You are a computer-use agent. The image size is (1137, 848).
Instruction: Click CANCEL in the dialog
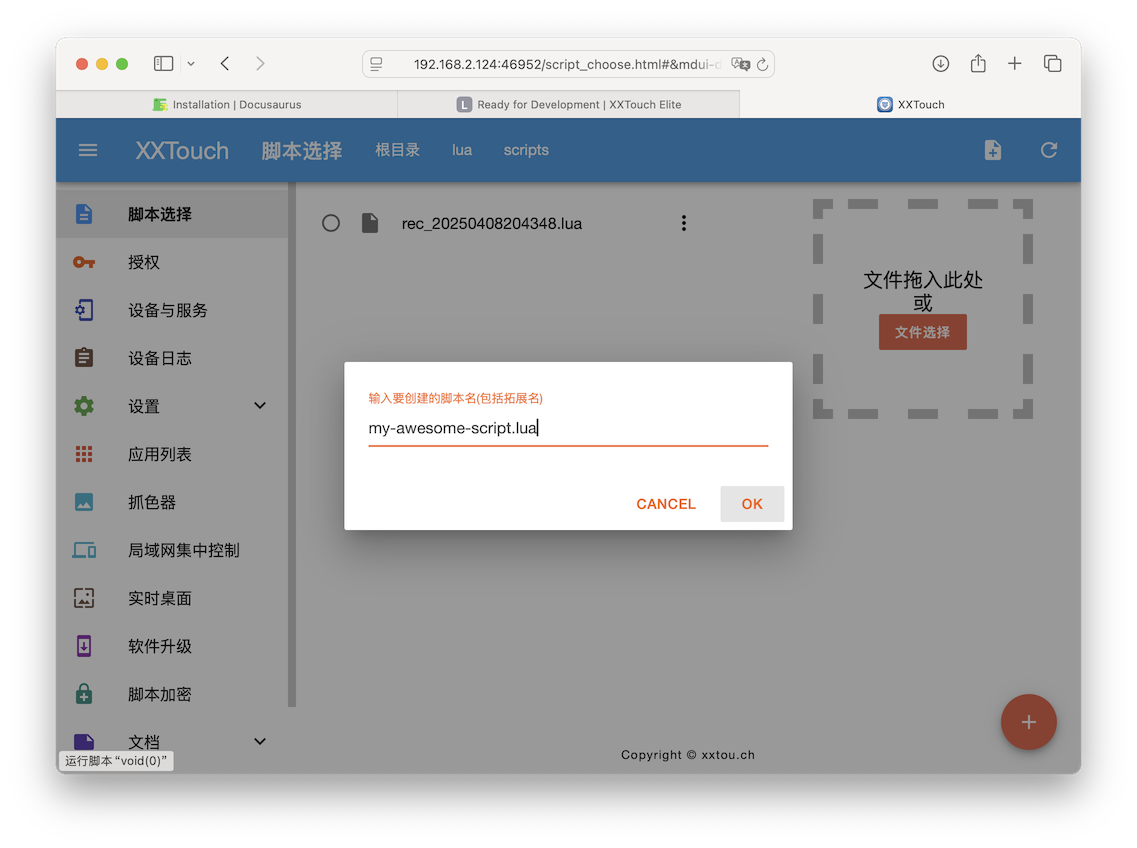click(666, 503)
